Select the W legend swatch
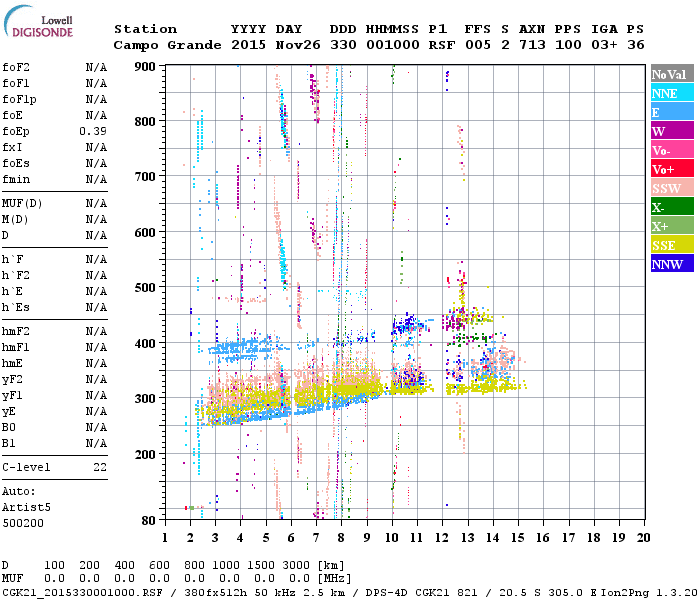 pos(672,131)
